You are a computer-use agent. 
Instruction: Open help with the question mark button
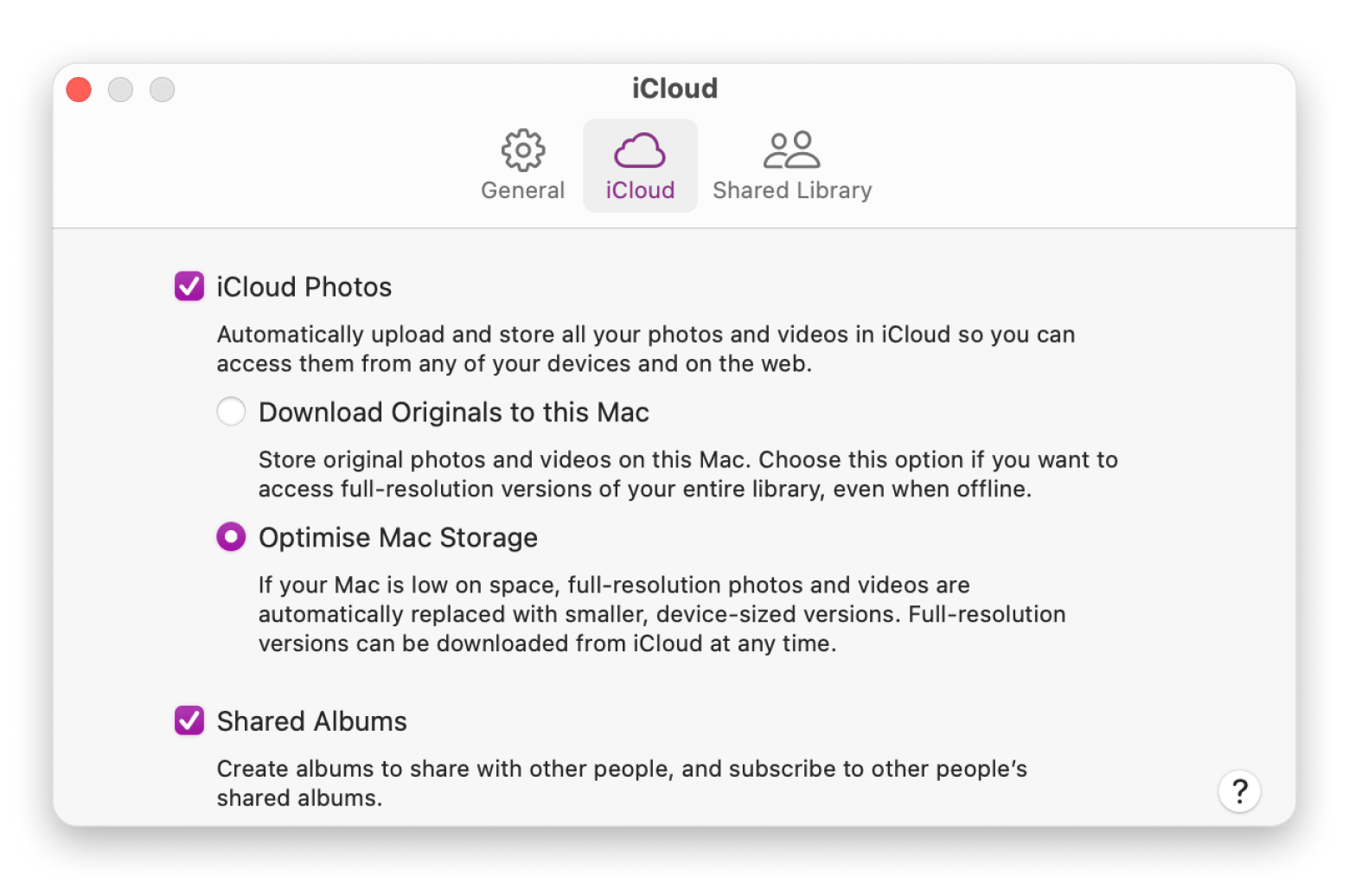[x=1239, y=790]
